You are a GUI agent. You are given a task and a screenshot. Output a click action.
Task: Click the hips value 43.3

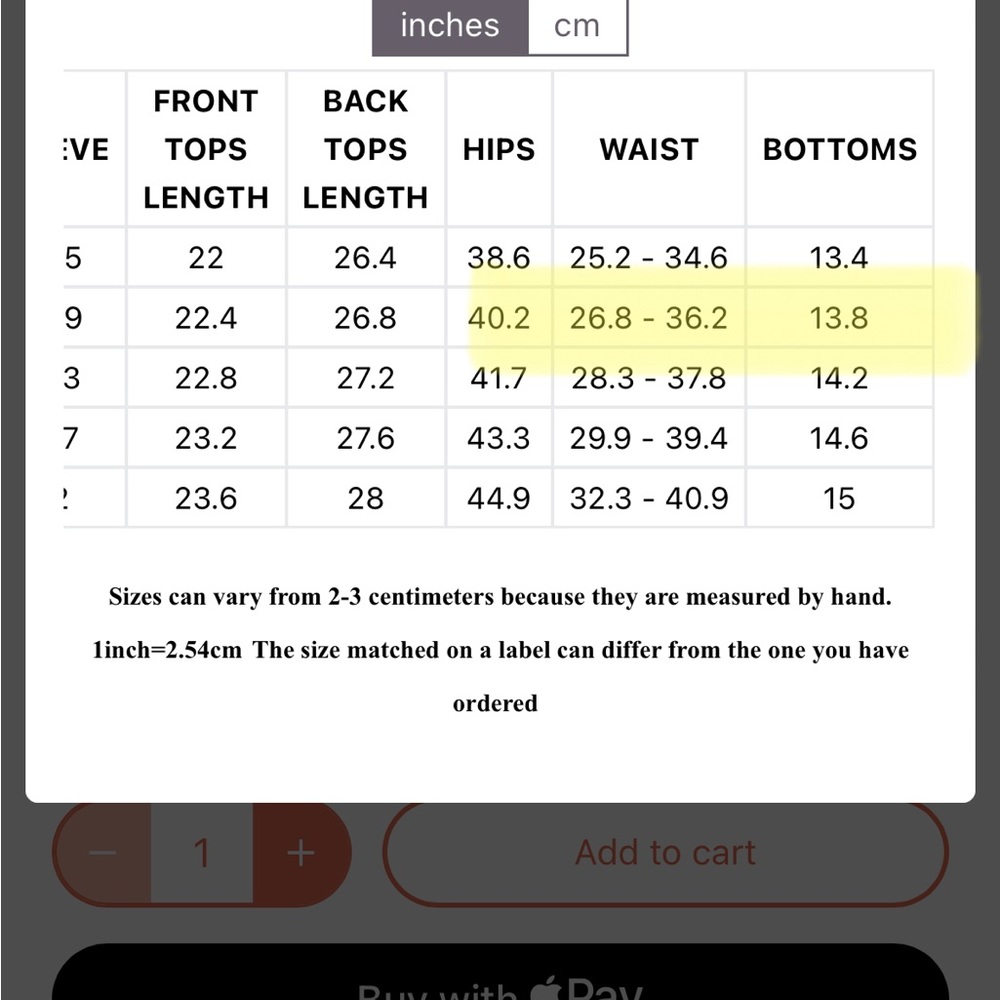point(499,438)
